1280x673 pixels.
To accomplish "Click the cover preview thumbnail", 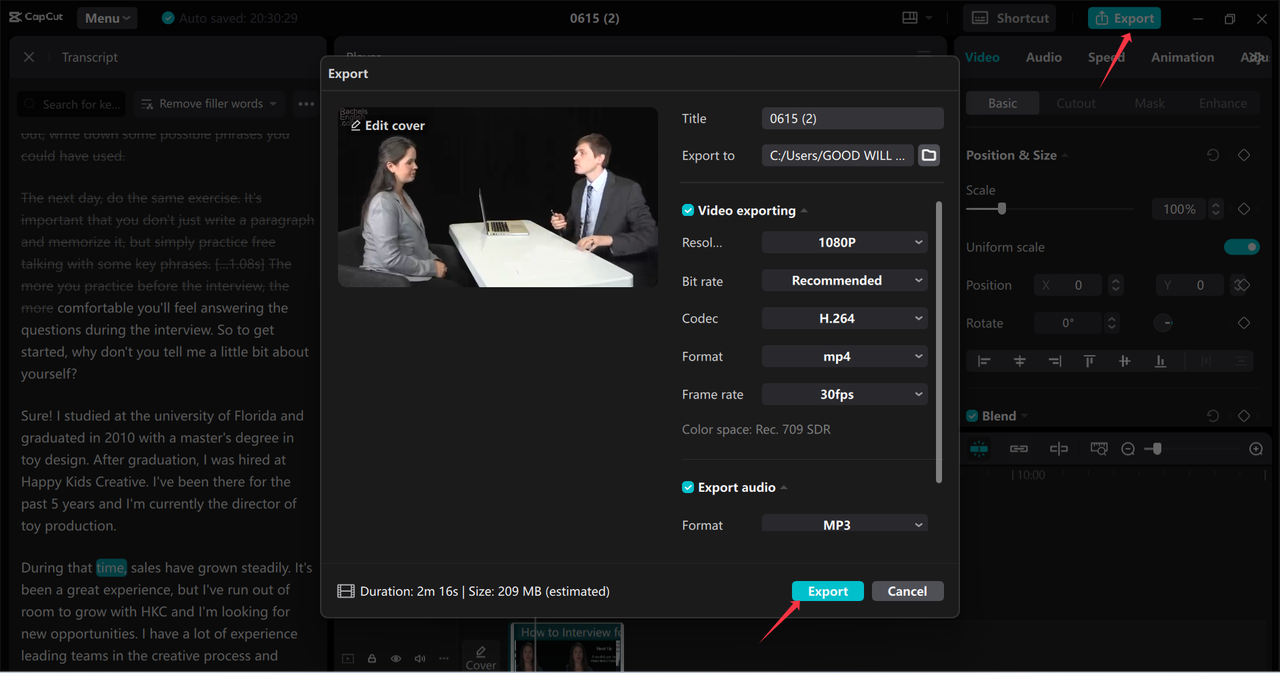I will pos(498,197).
